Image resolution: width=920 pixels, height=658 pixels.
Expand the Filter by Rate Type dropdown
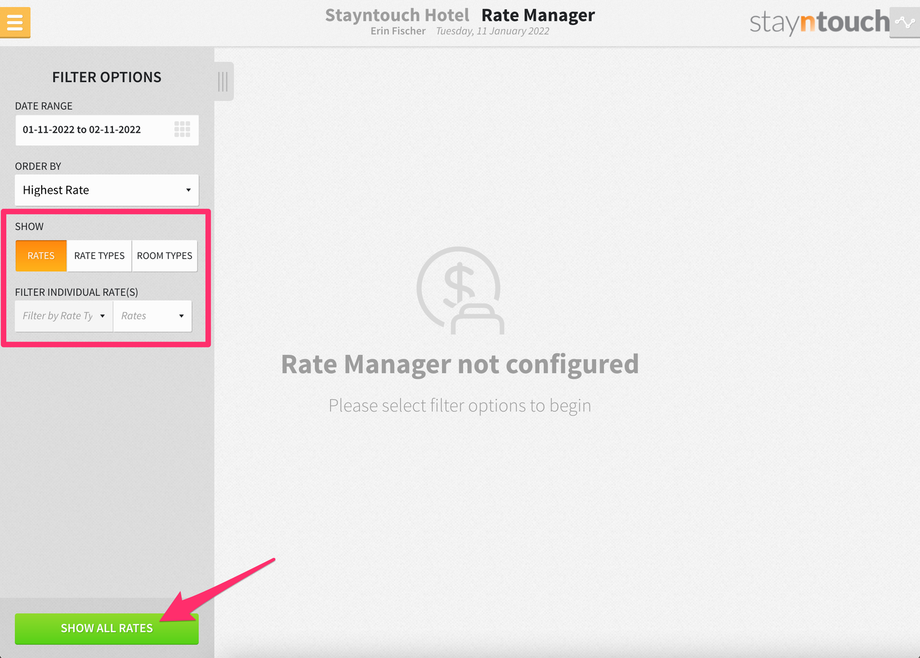[64, 316]
